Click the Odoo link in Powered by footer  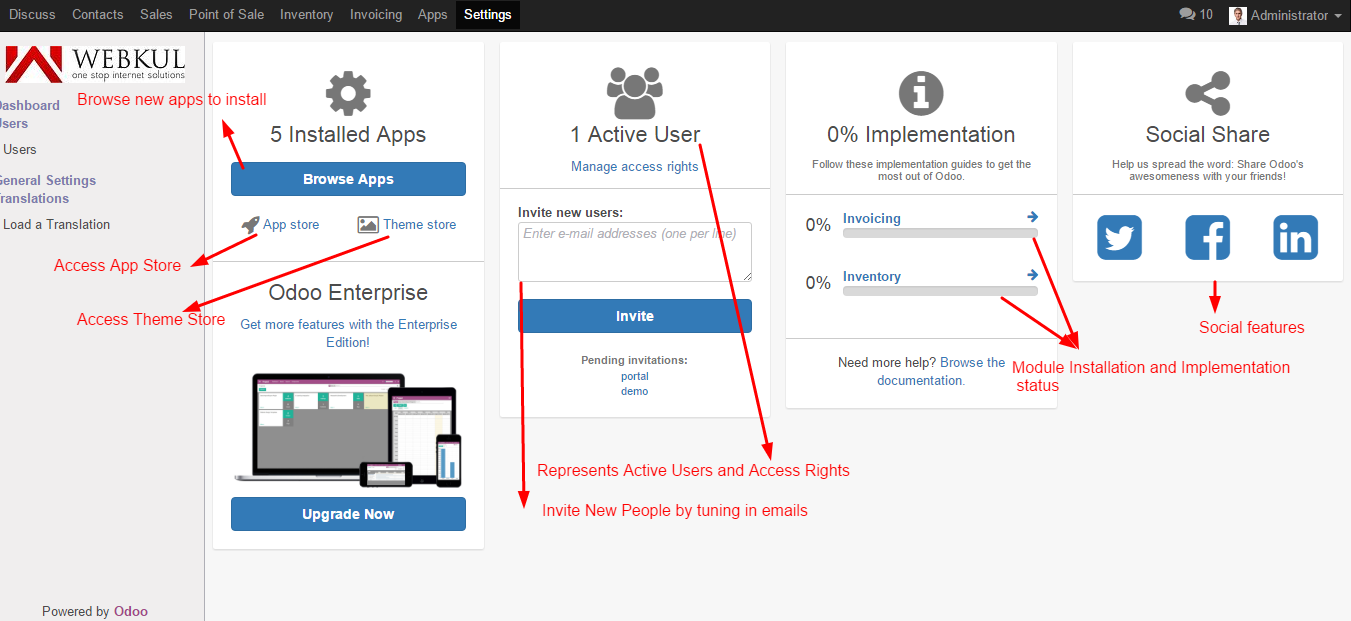click(x=131, y=611)
